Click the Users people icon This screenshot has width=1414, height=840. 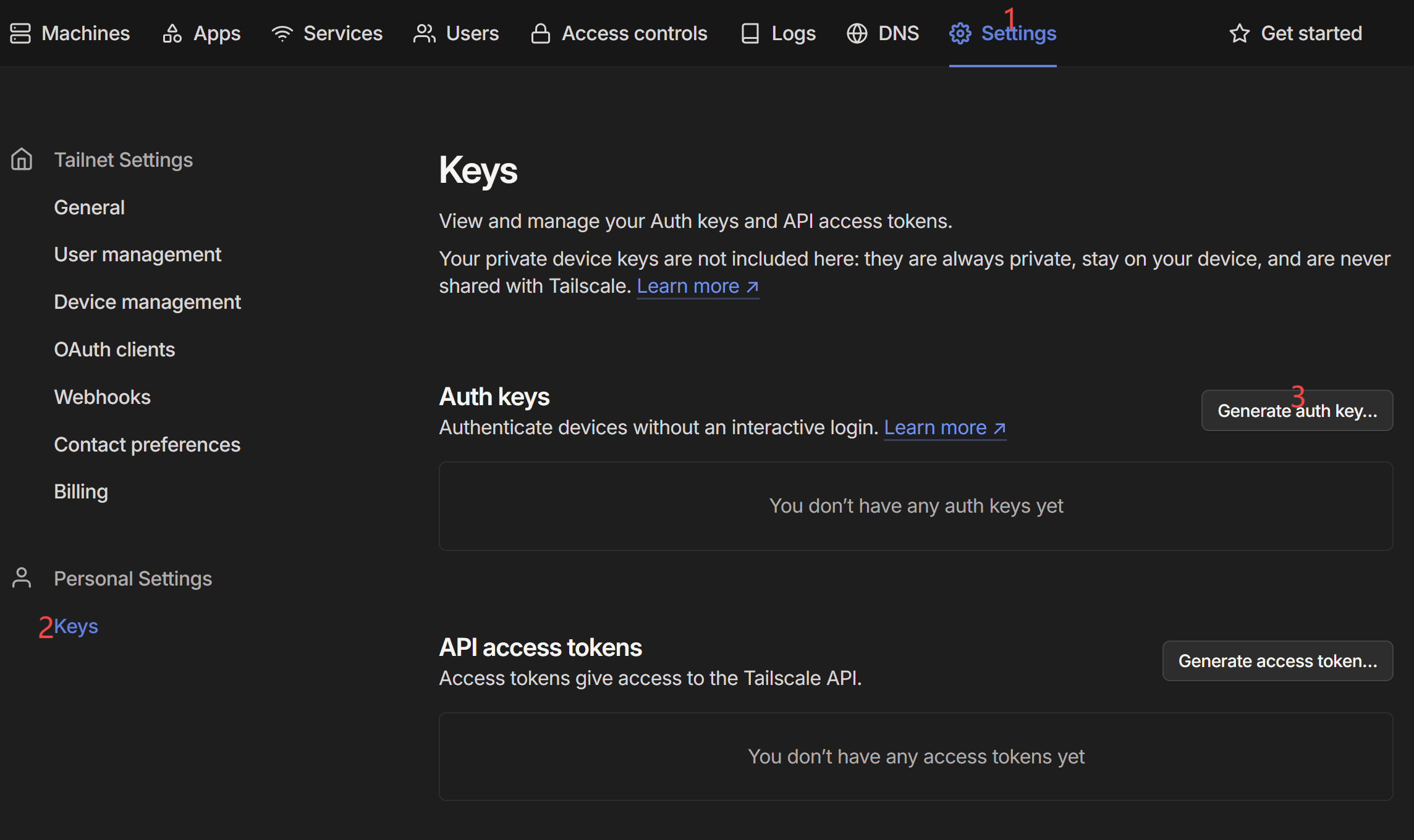click(425, 33)
